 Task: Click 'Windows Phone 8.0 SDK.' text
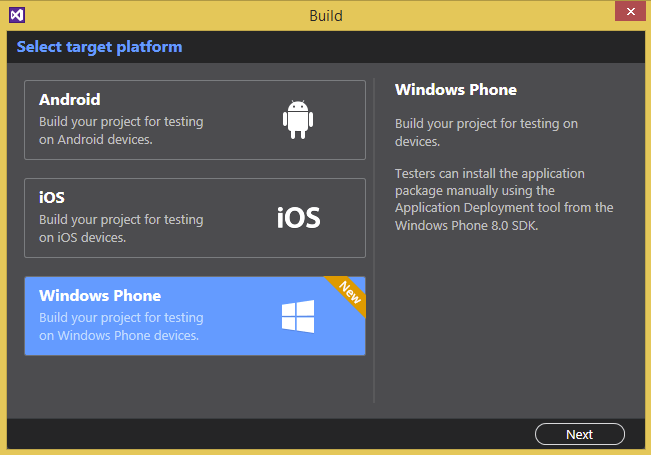(467, 225)
